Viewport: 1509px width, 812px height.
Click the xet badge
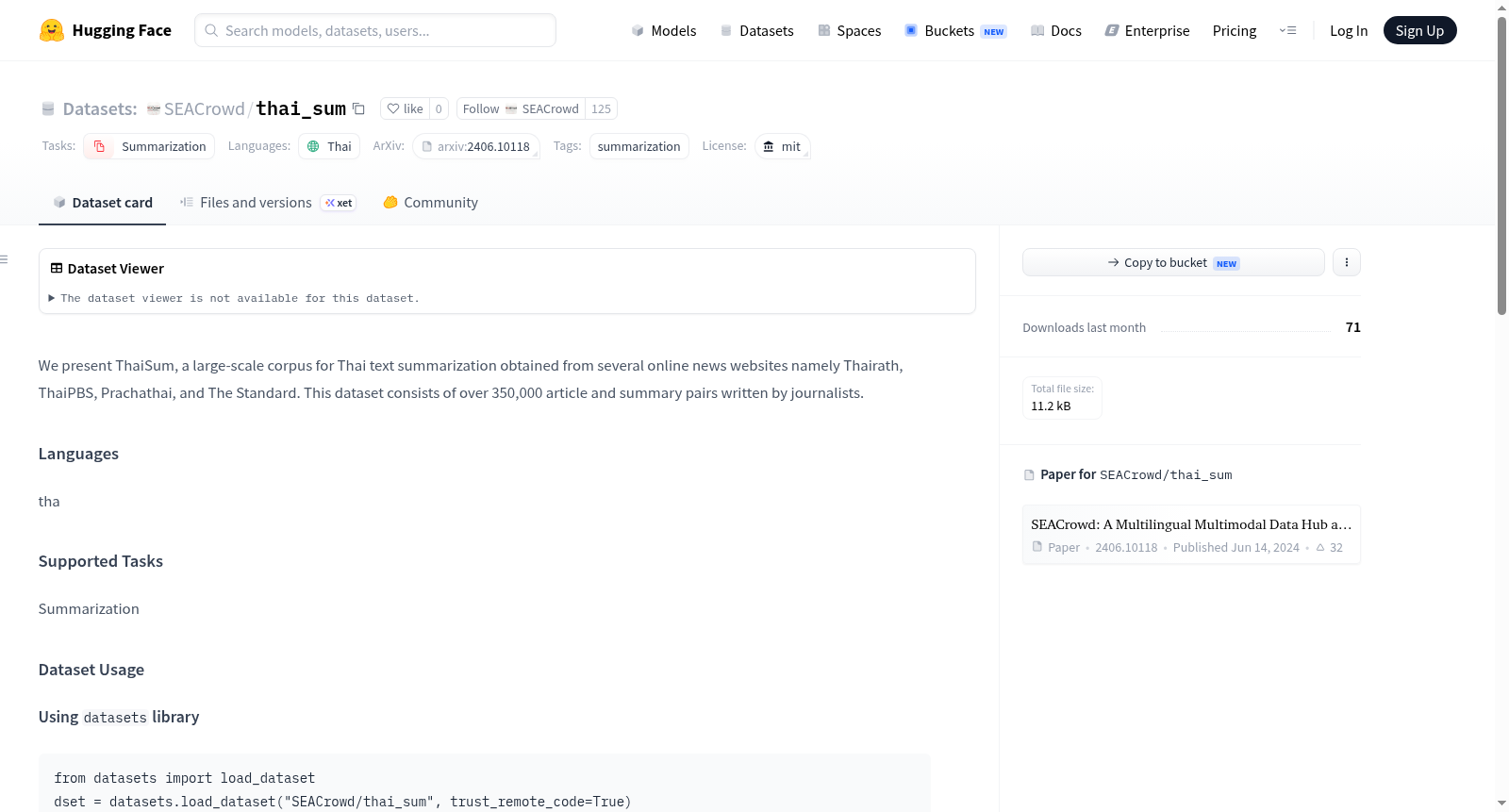(339, 203)
